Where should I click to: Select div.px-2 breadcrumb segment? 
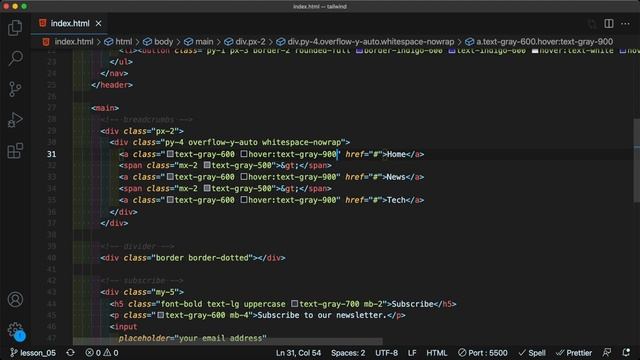[x=250, y=42]
